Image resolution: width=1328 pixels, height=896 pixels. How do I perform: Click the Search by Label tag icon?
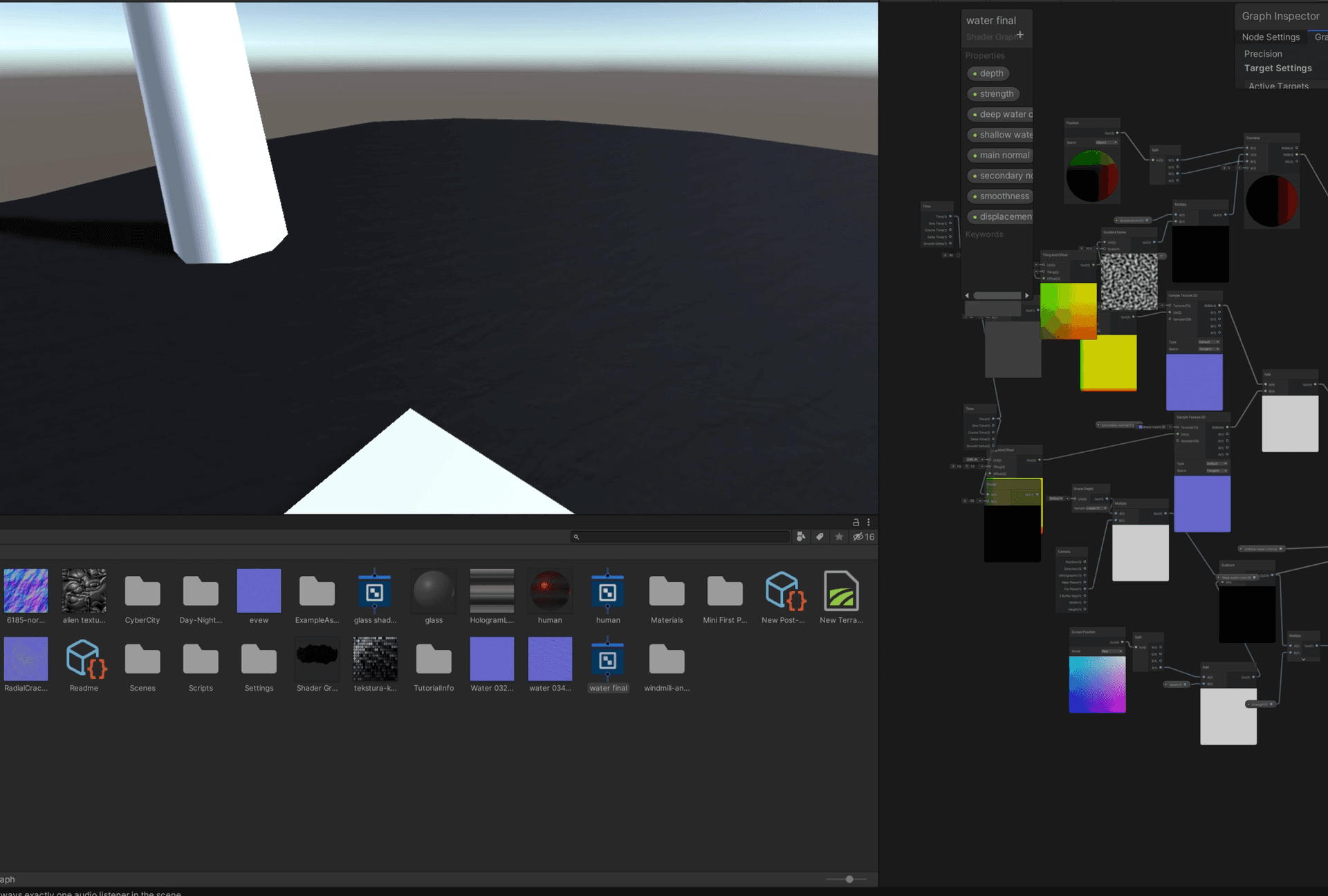click(820, 536)
